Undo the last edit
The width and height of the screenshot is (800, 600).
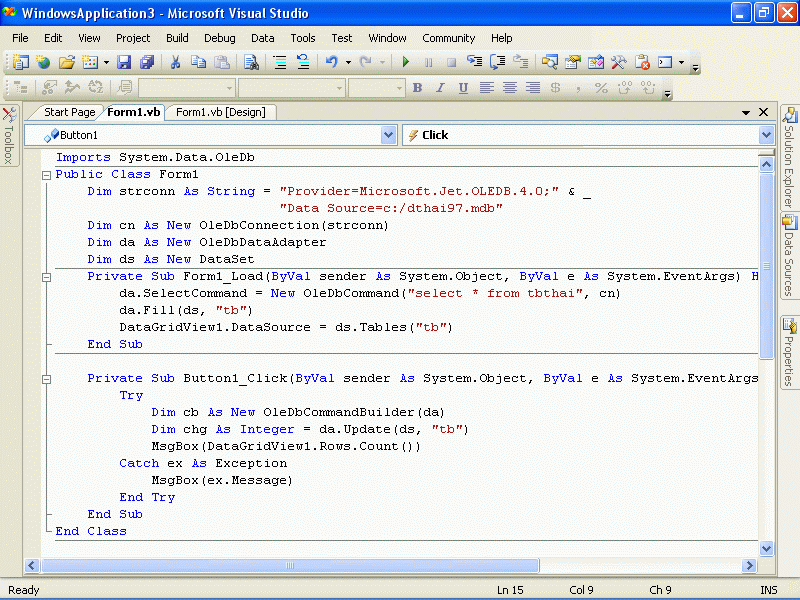[332, 62]
